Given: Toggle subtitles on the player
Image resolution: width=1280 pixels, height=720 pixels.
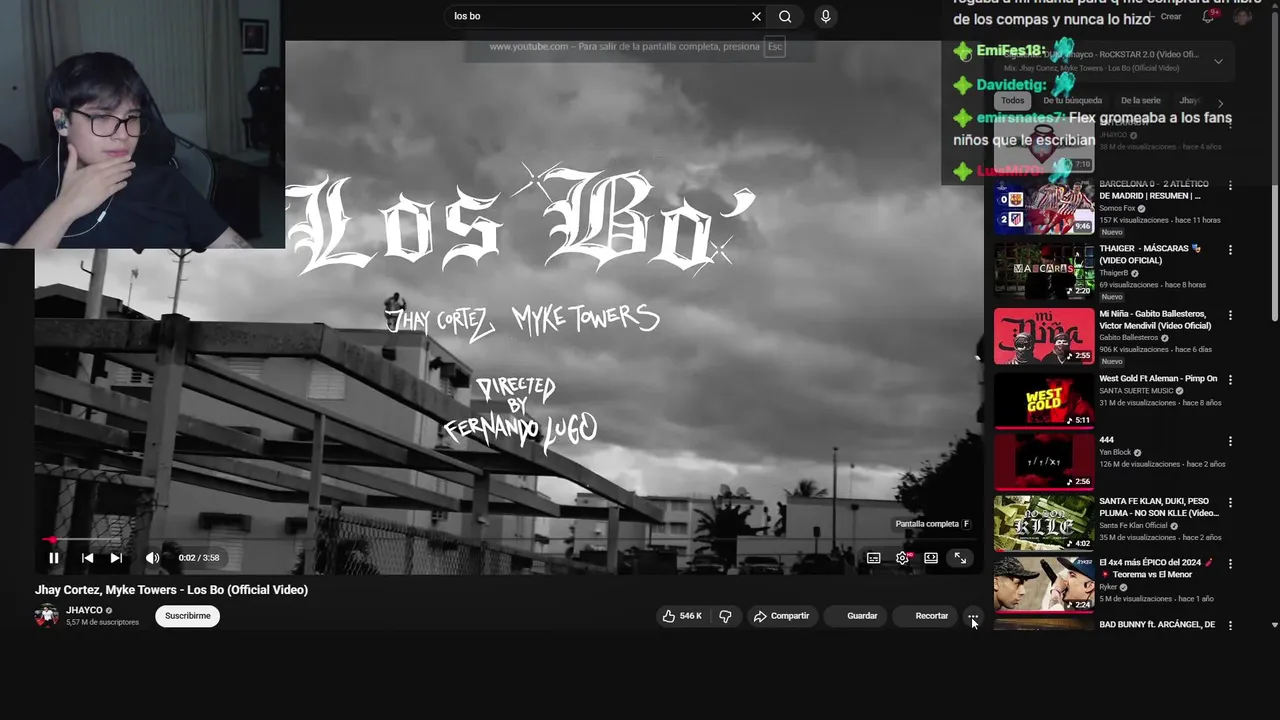Looking at the screenshot, I should (x=873, y=558).
